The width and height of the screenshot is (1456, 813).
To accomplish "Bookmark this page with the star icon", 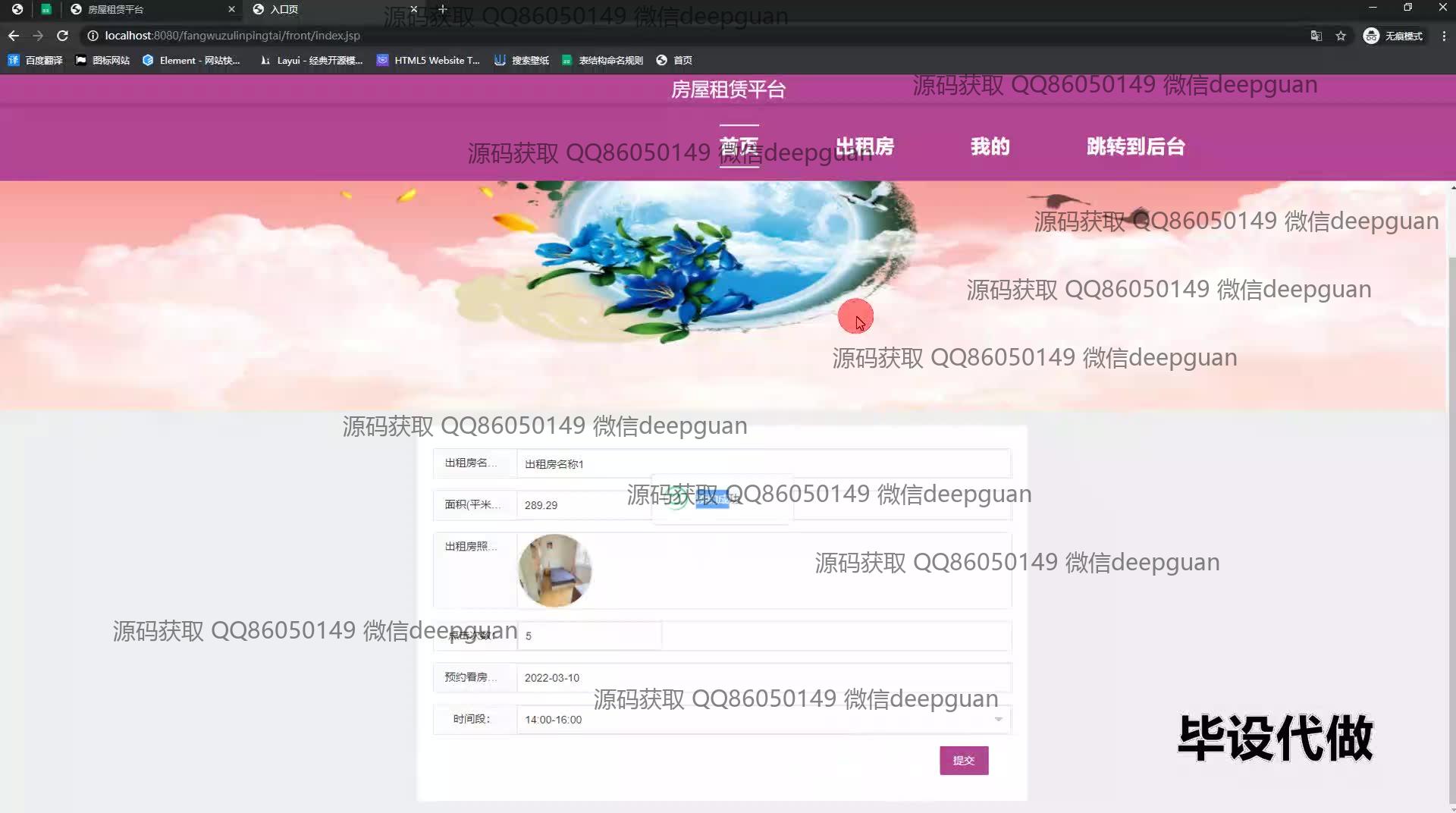I will [x=1341, y=36].
